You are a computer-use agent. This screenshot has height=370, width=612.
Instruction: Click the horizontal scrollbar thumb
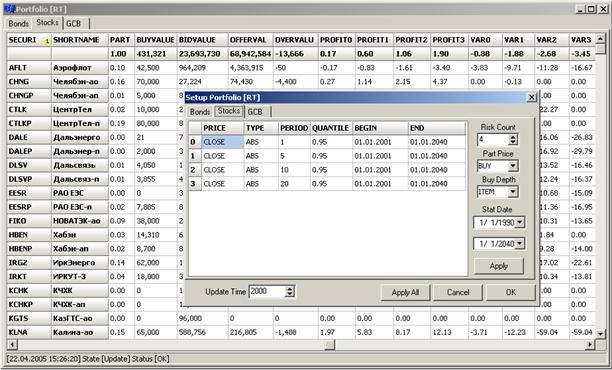tap(330, 345)
